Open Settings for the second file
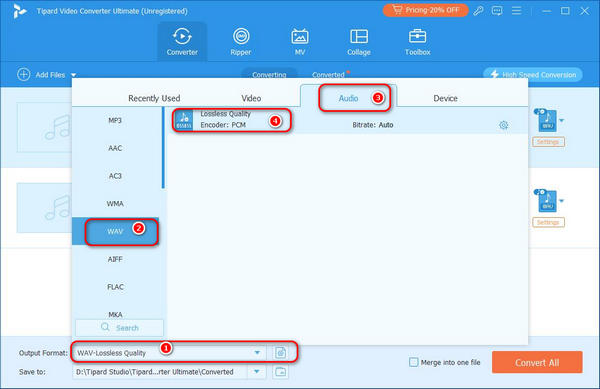The image size is (600, 389). click(x=548, y=222)
